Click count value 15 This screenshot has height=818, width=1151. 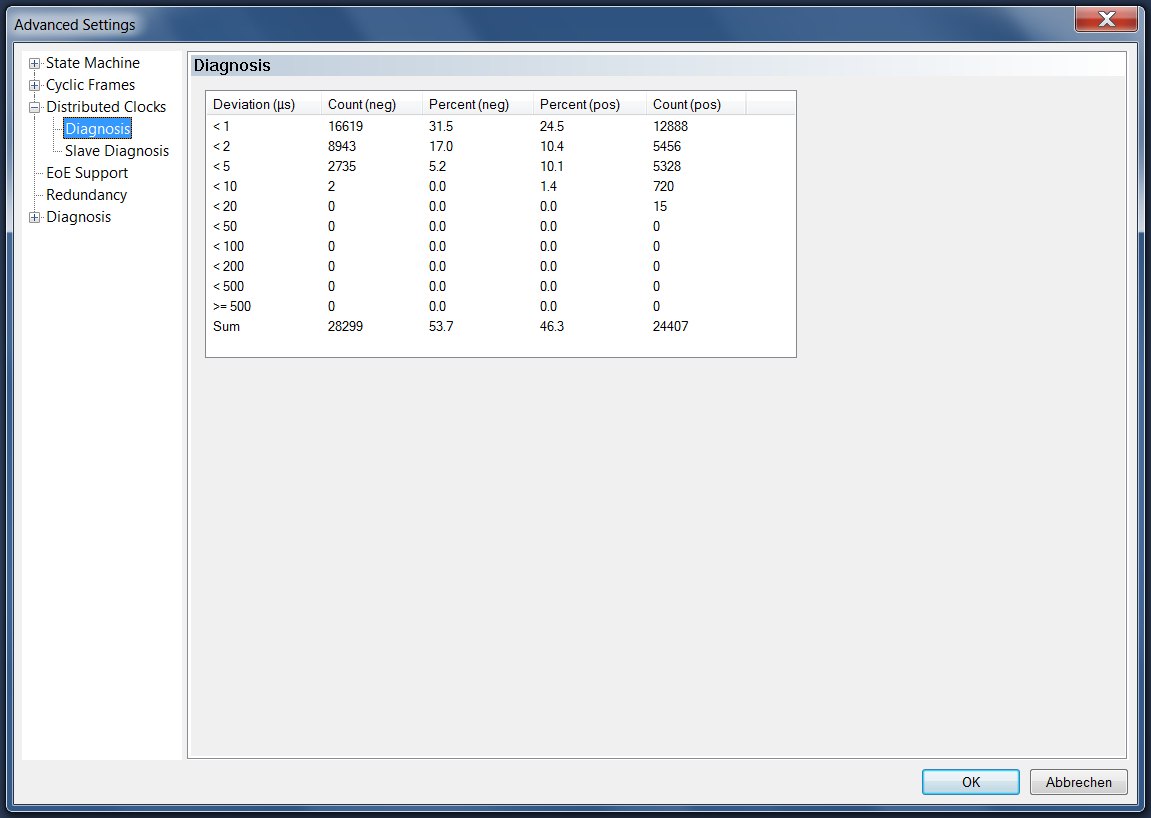pyautogui.click(x=660, y=206)
